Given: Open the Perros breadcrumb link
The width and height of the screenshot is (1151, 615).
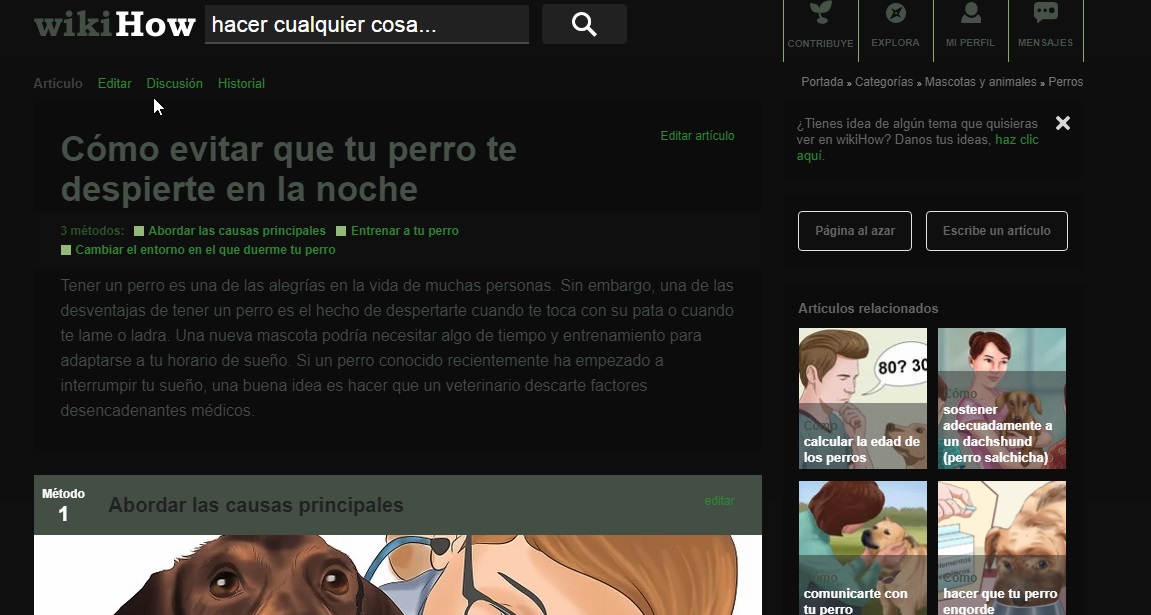Looking at the screenshot, I should (1065, 81).
